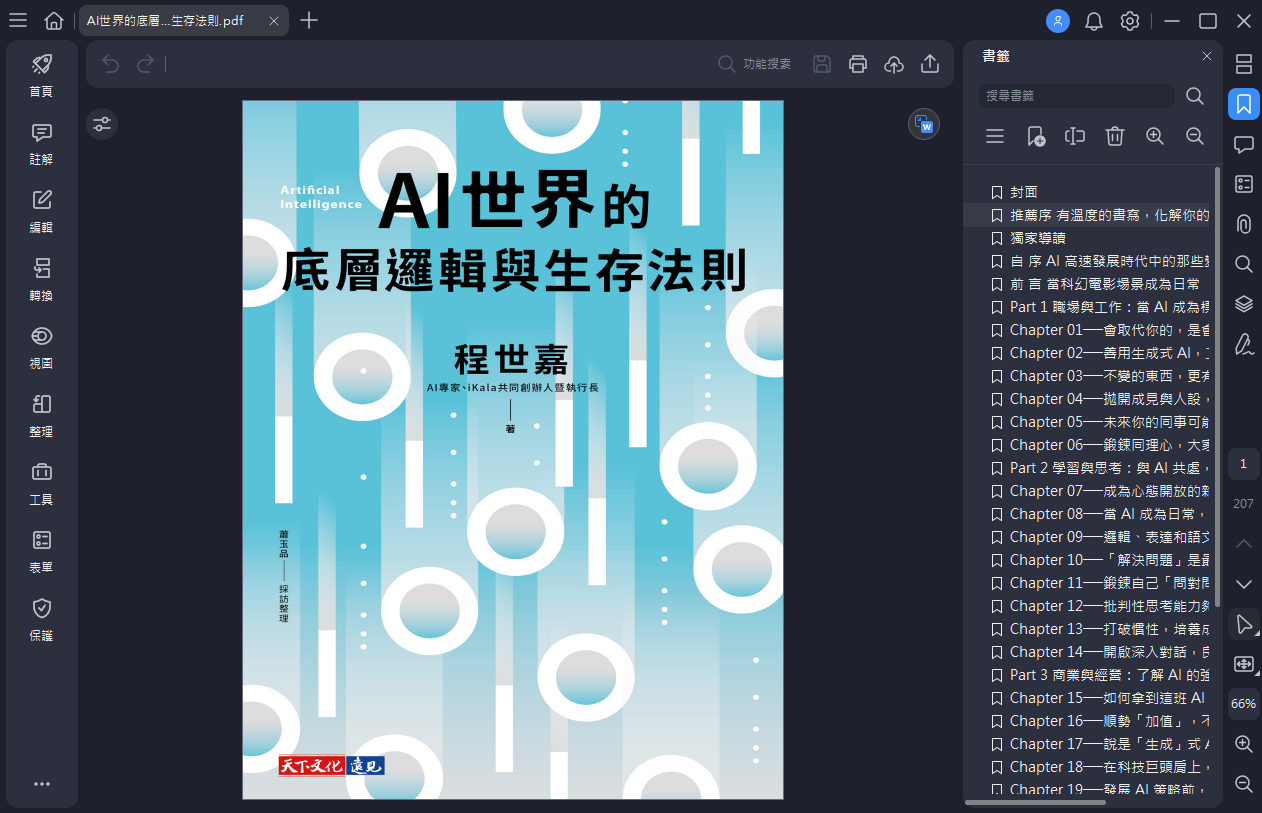Image resolution: width=1262 pixels, height=813 pixels.
Task: Upload document to cloud
Action: click(894, 64)
